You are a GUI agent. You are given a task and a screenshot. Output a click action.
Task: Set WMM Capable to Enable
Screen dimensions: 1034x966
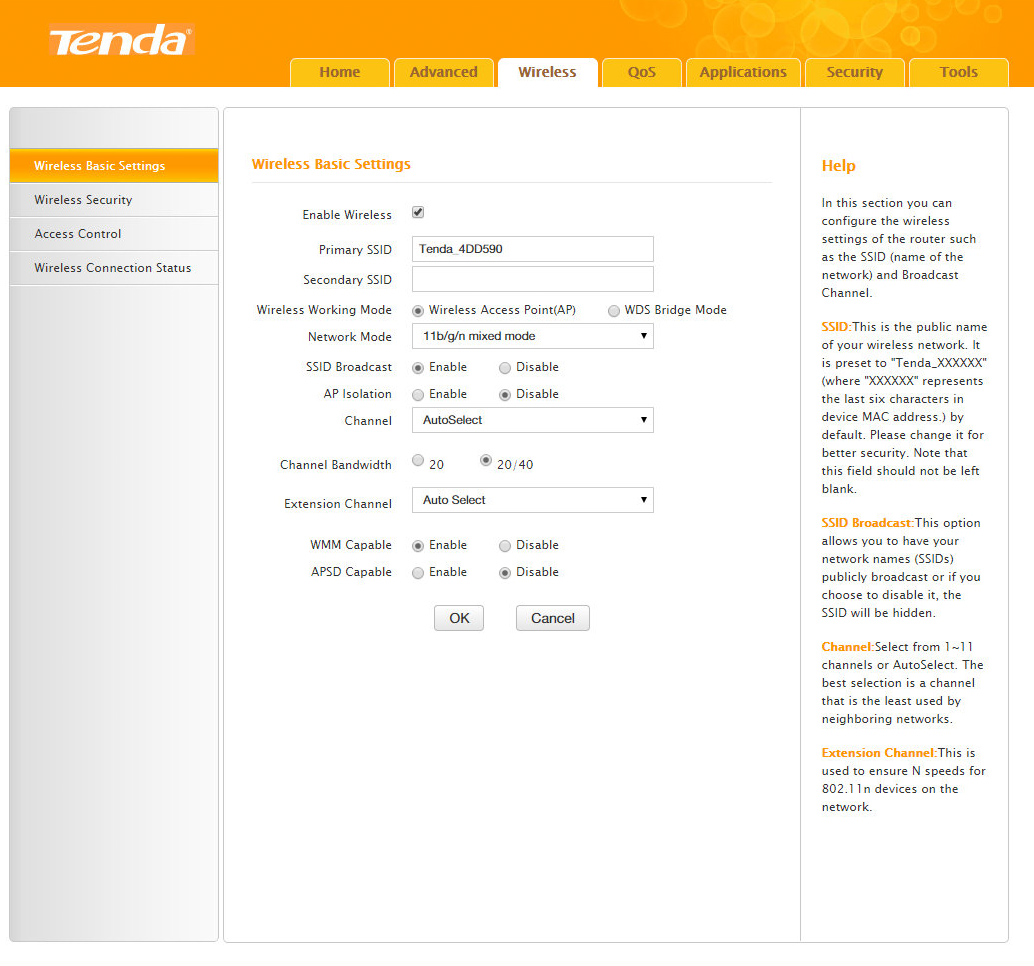(417, 546)
